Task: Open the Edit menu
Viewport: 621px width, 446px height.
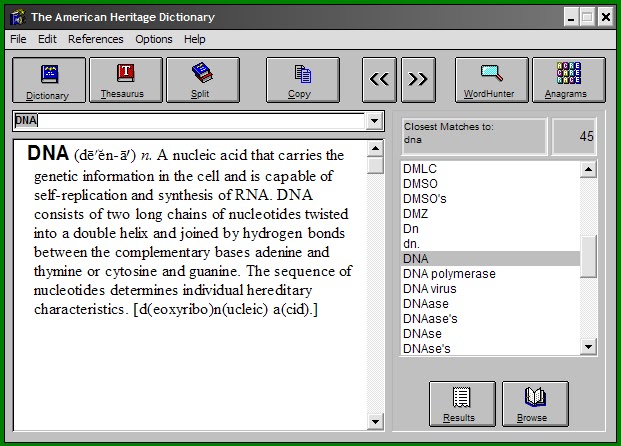Action: coord(48,39)
